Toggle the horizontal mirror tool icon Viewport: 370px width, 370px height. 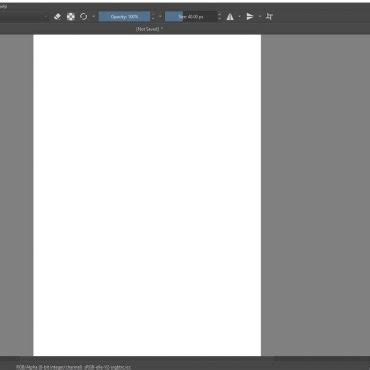tap(230, 16)
